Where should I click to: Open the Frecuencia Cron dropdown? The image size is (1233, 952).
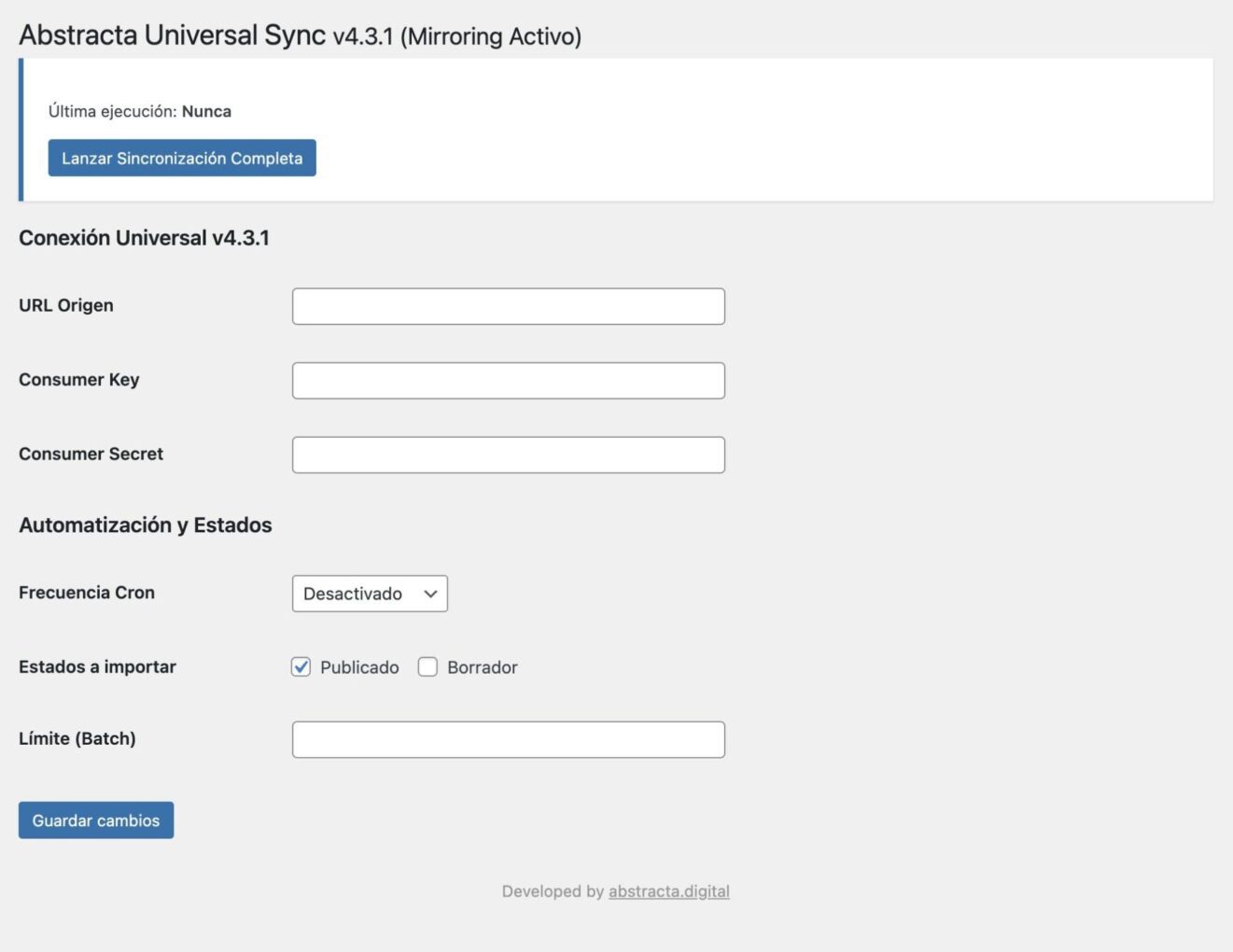pos(370,594)
